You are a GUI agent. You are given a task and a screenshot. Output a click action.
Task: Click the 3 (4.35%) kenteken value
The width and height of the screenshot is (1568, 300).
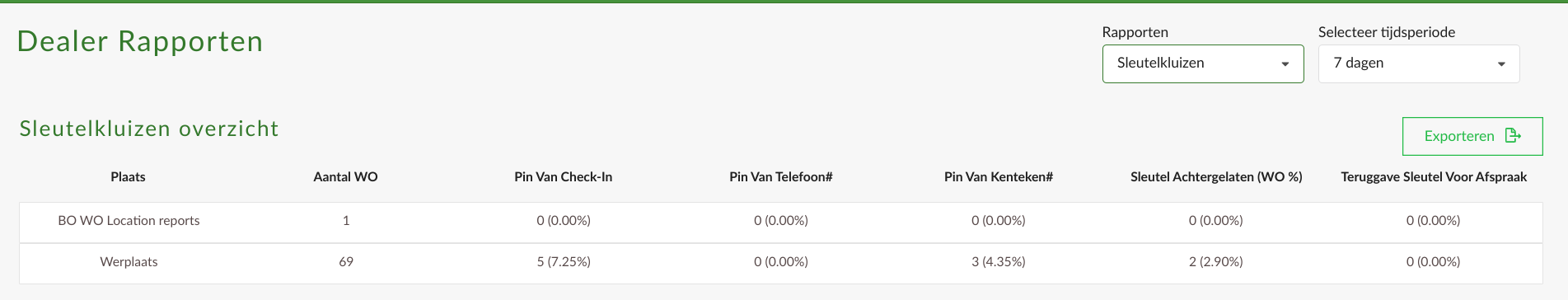click(x=999, y=262)
